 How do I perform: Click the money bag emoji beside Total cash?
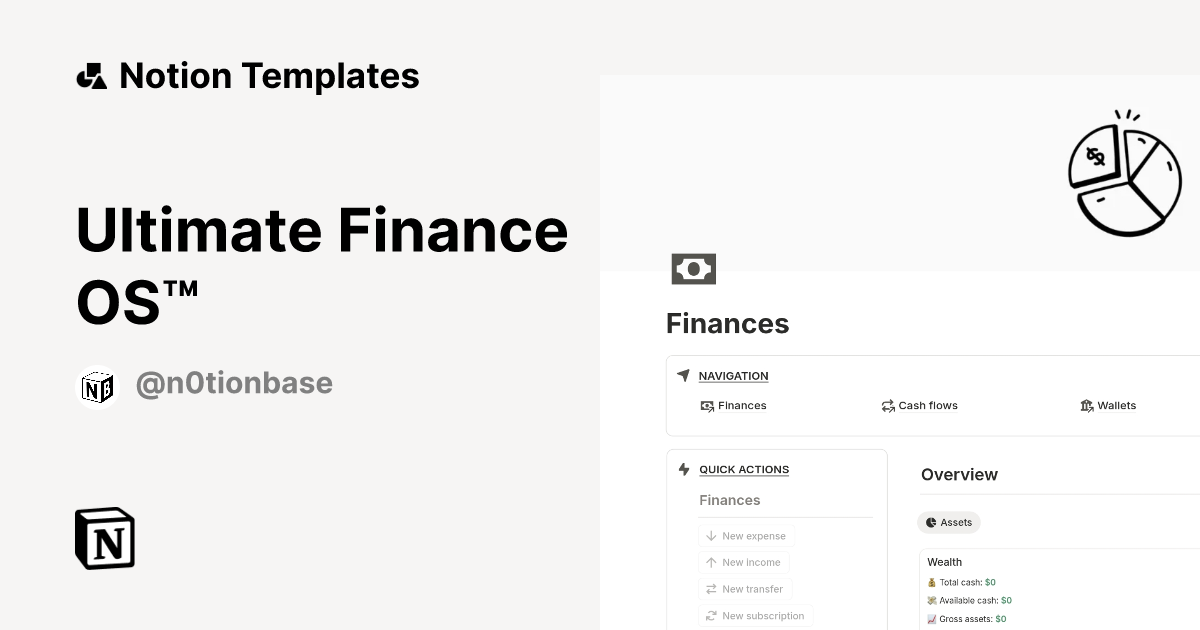click(x=932, y=582)
